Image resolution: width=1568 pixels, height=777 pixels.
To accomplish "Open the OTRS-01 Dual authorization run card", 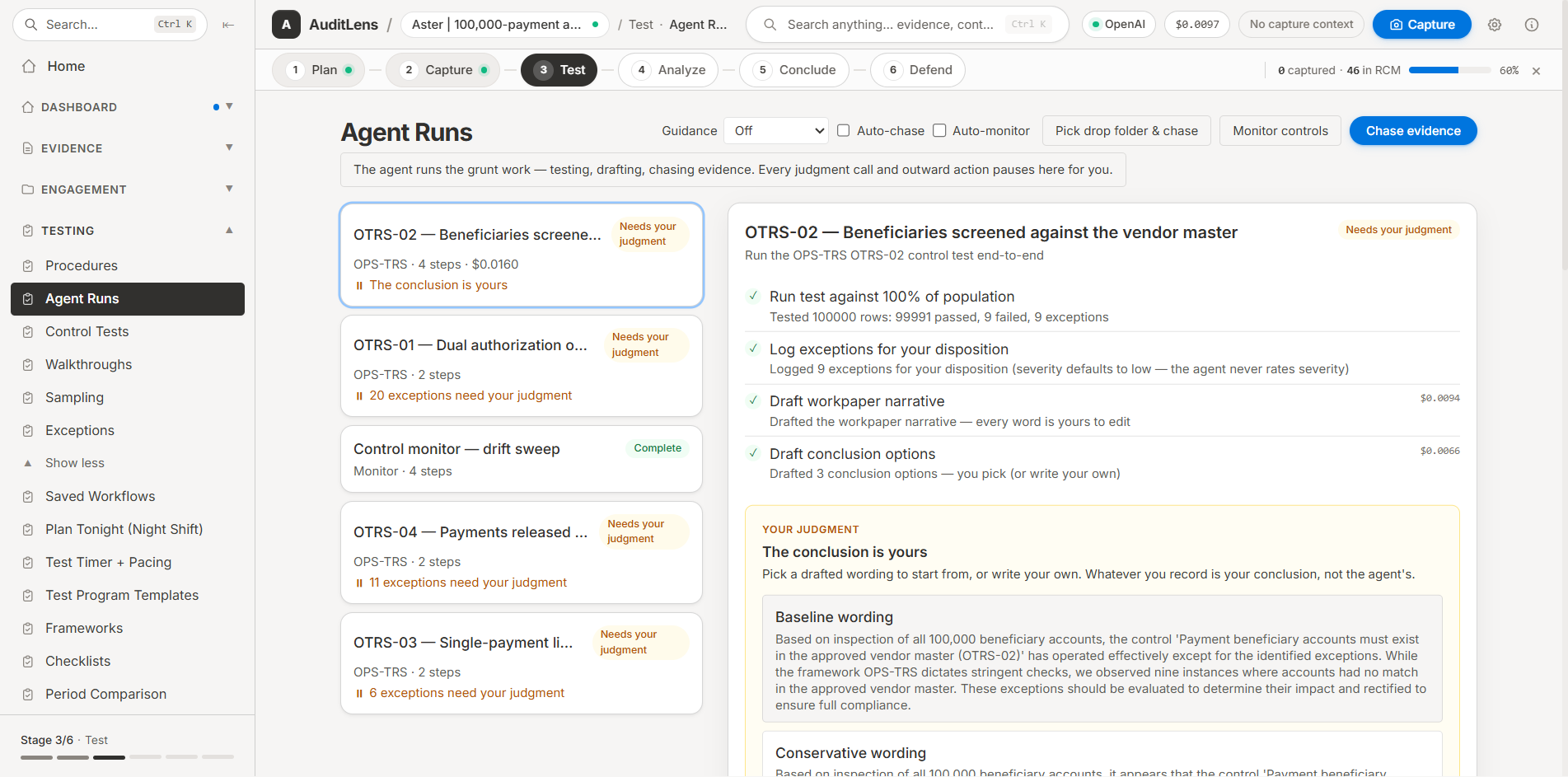I will (x=522, y=366).
